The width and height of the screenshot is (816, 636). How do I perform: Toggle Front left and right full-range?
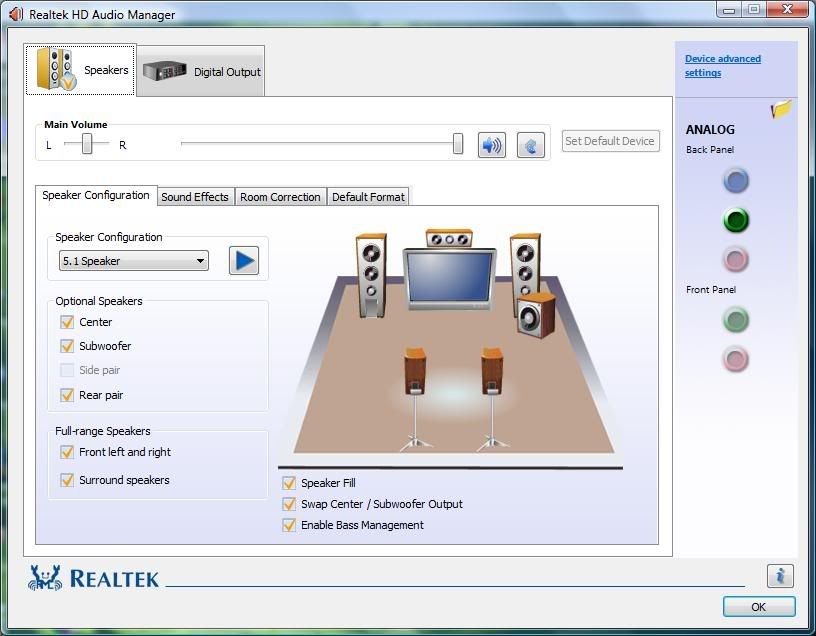point(67,452)
